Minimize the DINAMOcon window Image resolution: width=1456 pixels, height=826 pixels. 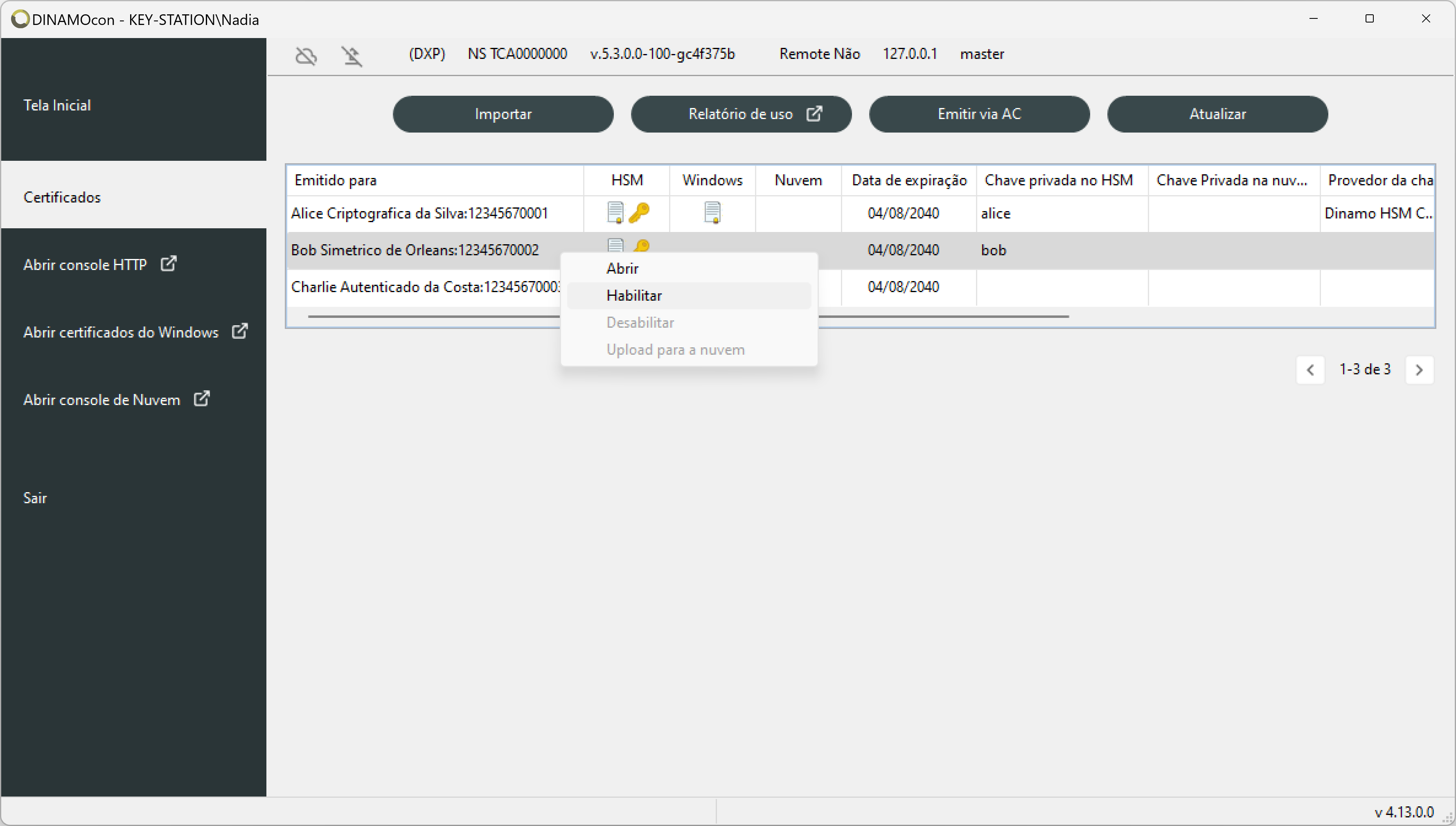point(1313,19)
